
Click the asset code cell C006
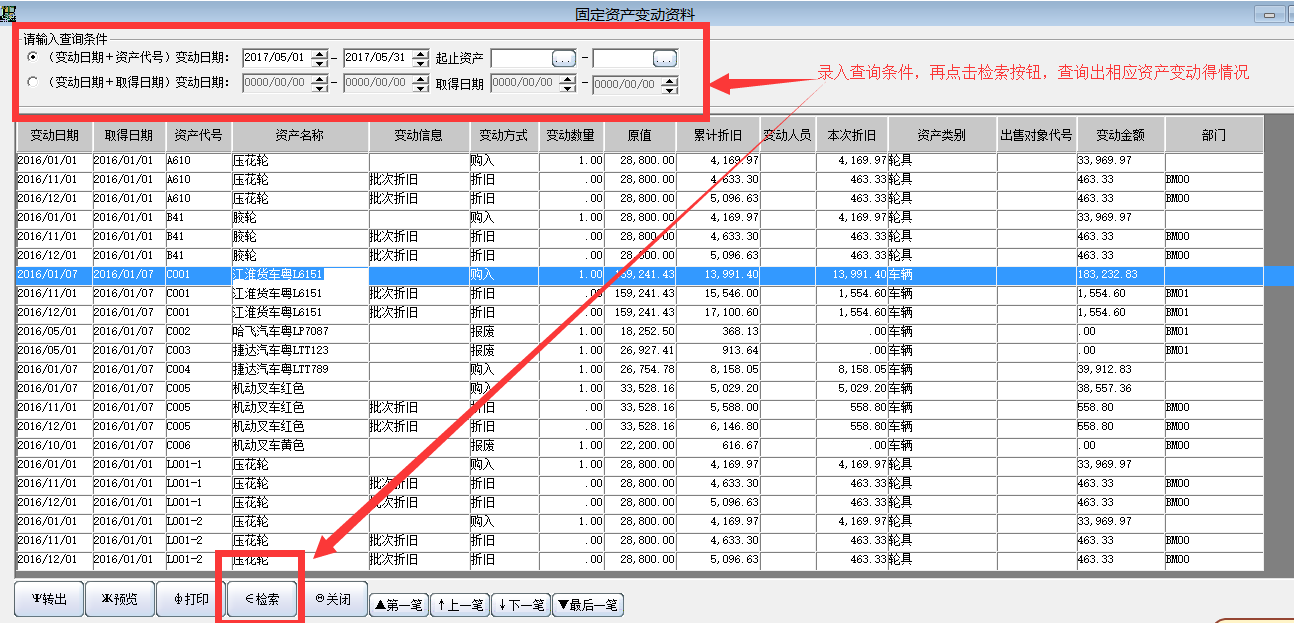coord(198,445)
